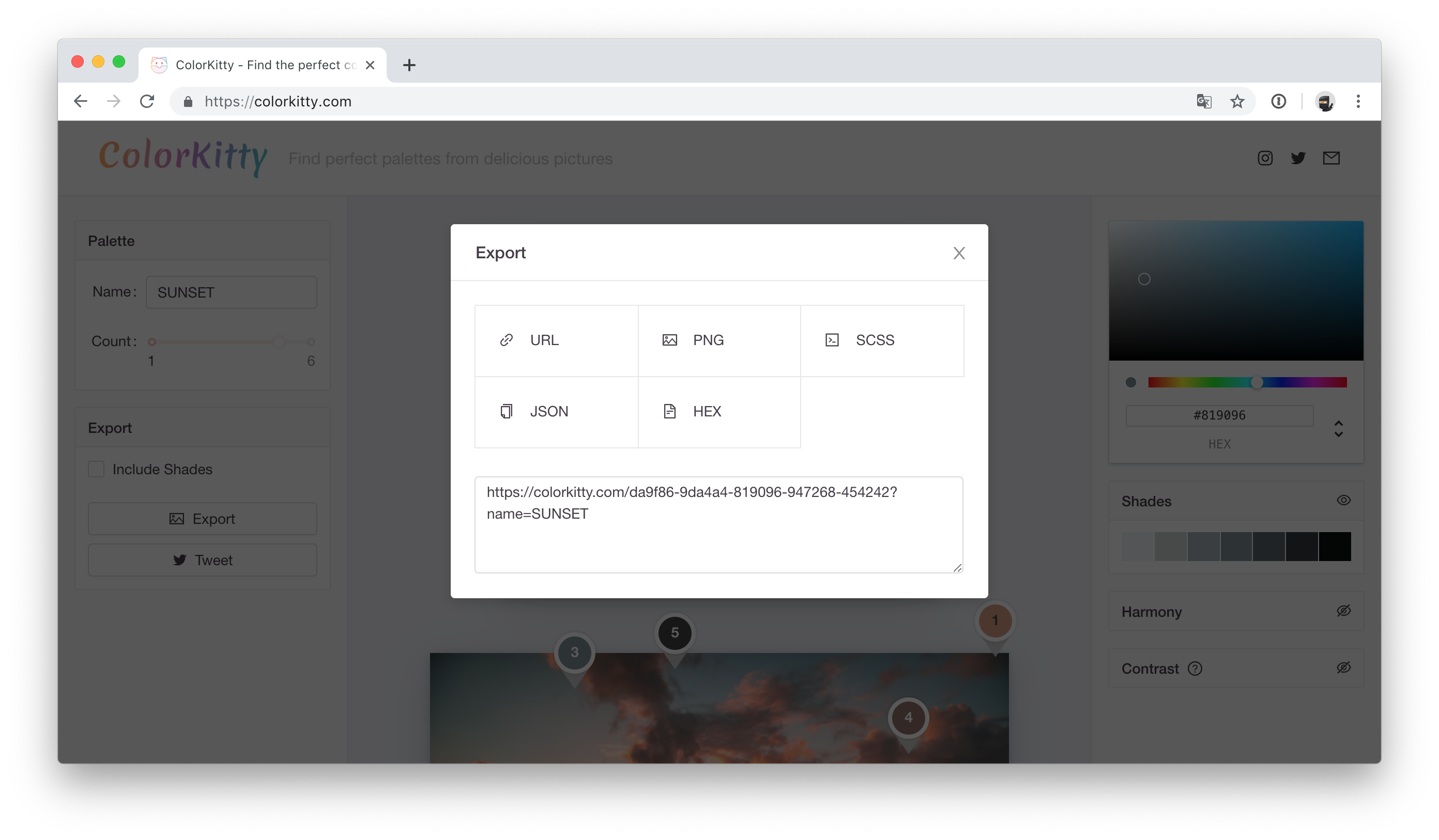Show the Harmony panel via eye icon
This screenshot has width=1439, height=840.
click(x=1343, y=611)
